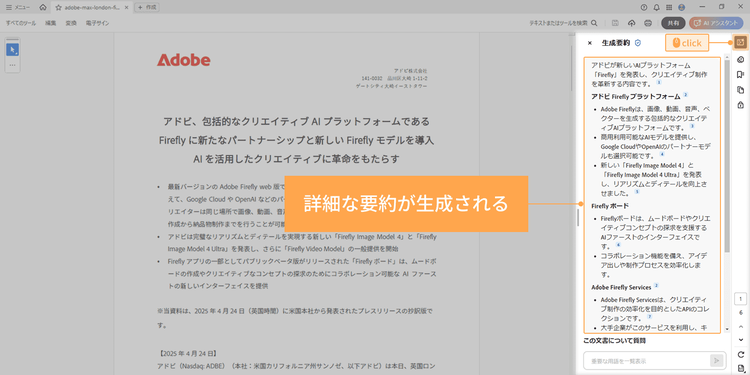Expand more tools ellipsis in quick toolbar
The image size is (750, 375).
pyautogui.click(x=12, y=65)
